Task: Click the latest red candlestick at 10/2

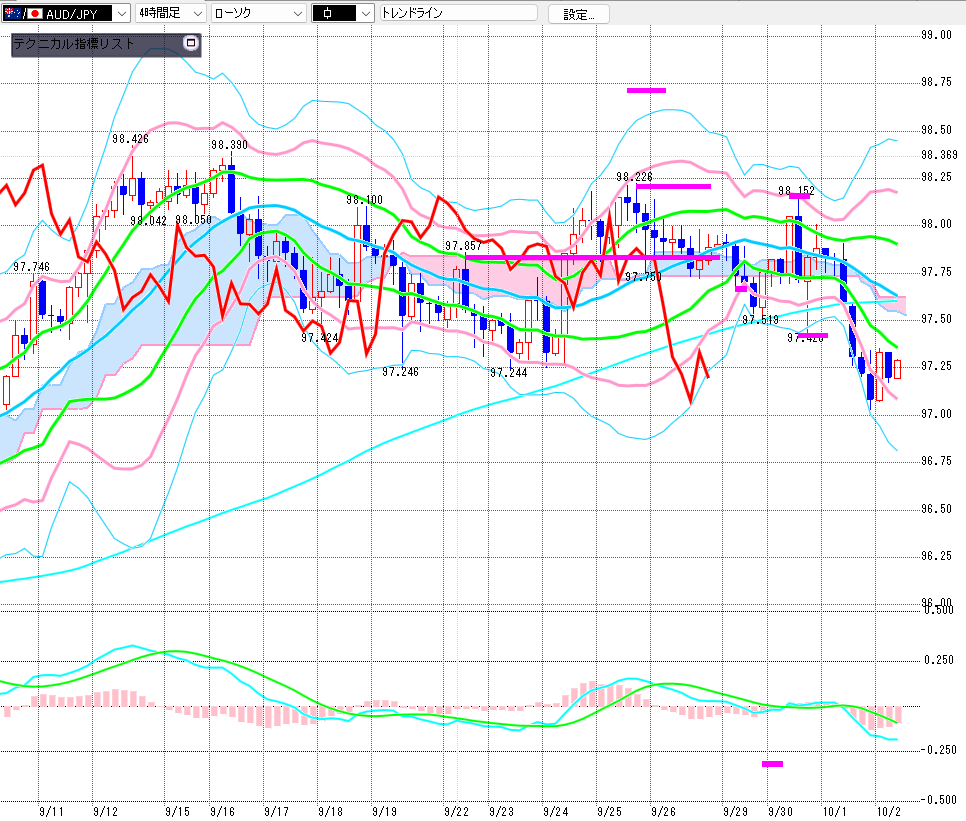Action: click(898, 369)
